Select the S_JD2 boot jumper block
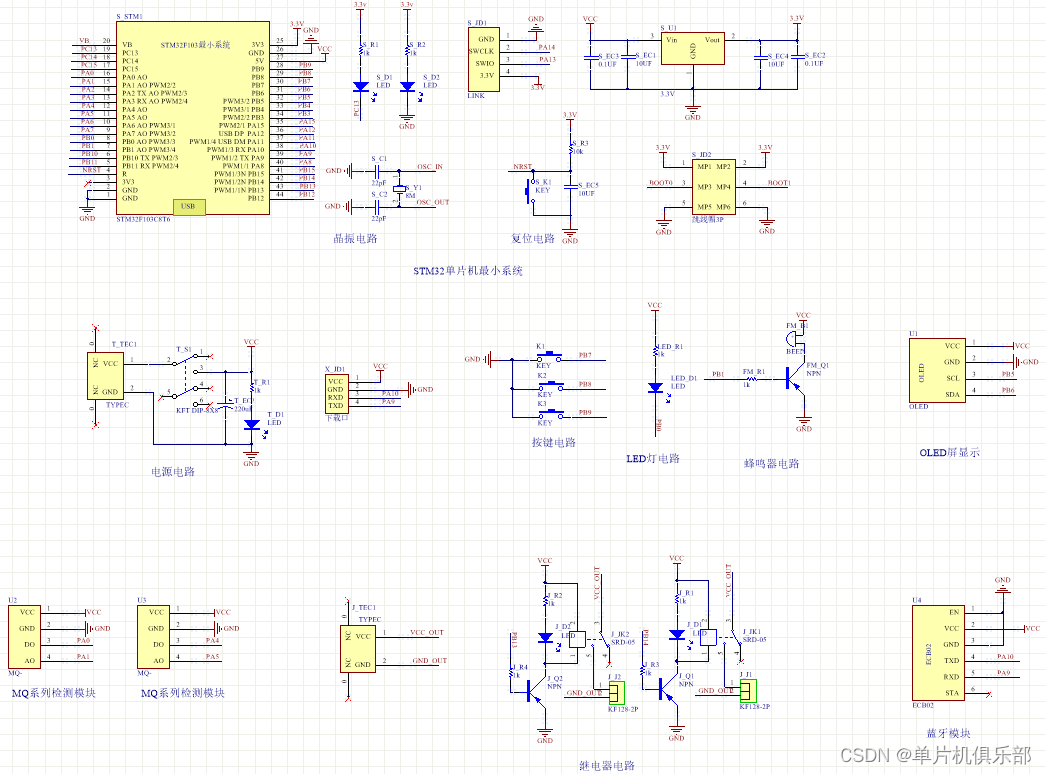Viewport: 1046px width, 774px height. click(714, 187)
